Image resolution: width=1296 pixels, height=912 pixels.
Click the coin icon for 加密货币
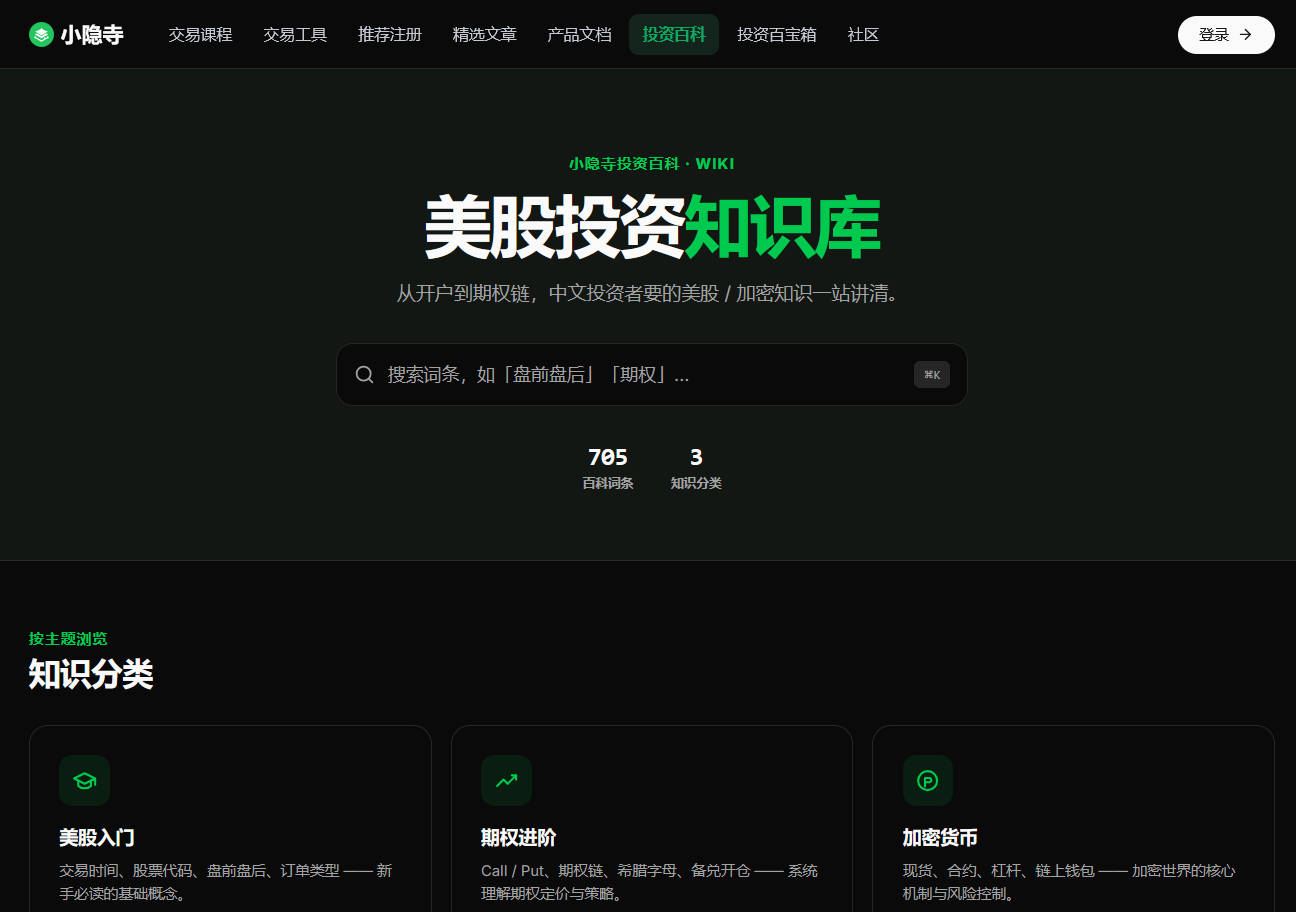(928, 781)
